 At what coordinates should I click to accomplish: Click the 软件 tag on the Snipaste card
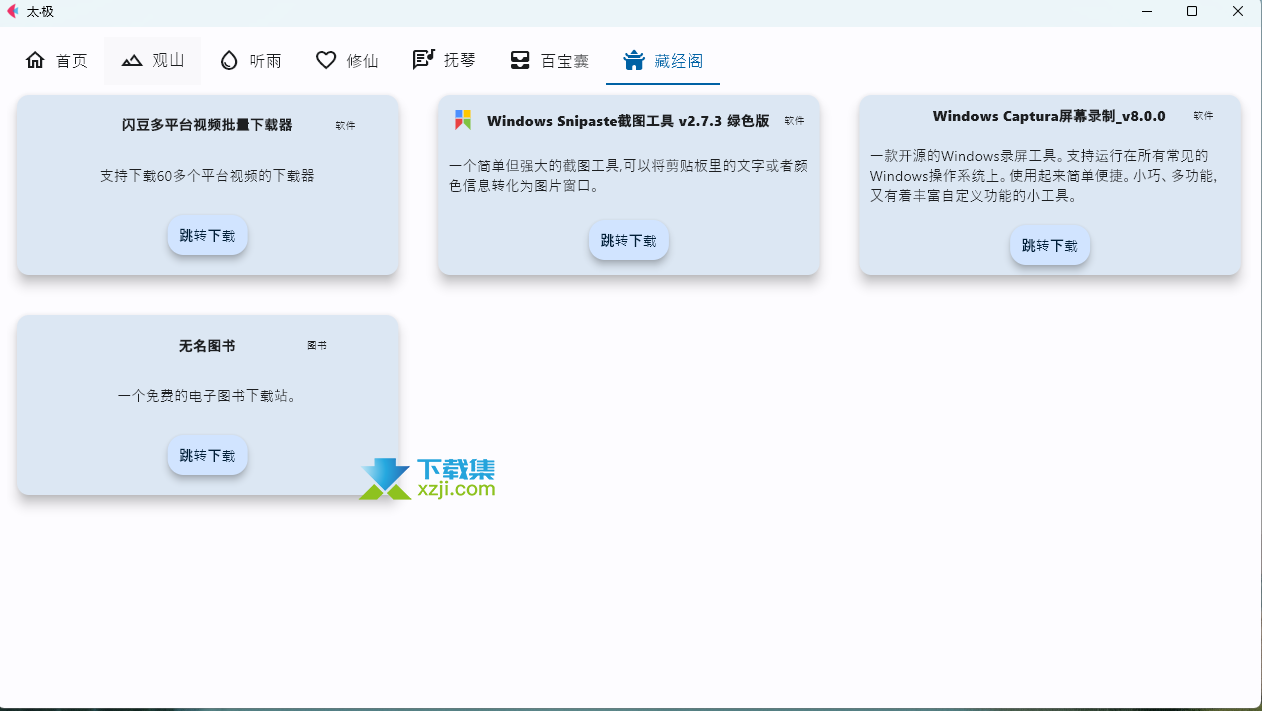(794, 121)
